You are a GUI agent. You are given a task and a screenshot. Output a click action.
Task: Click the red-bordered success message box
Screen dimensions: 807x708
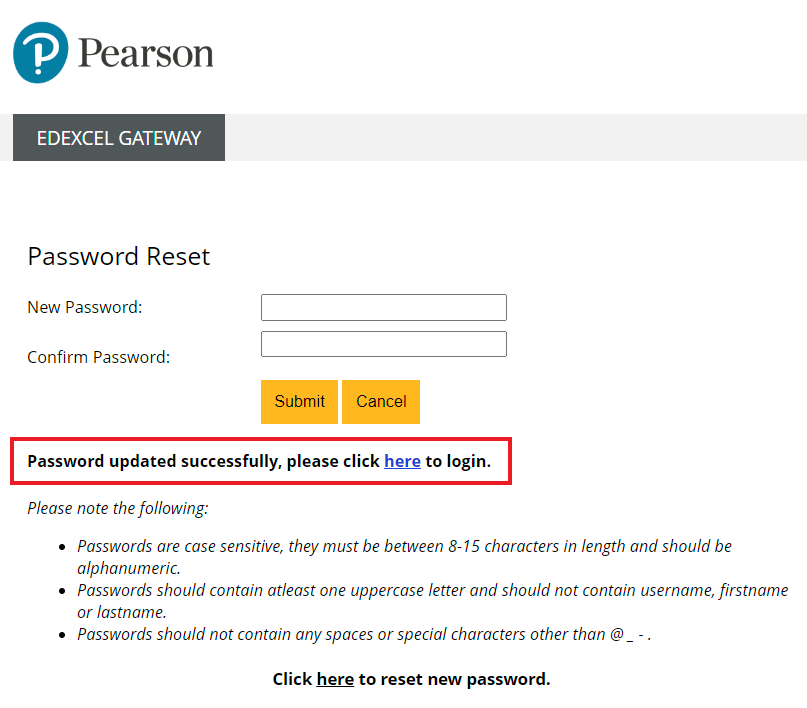coord(260,461)
